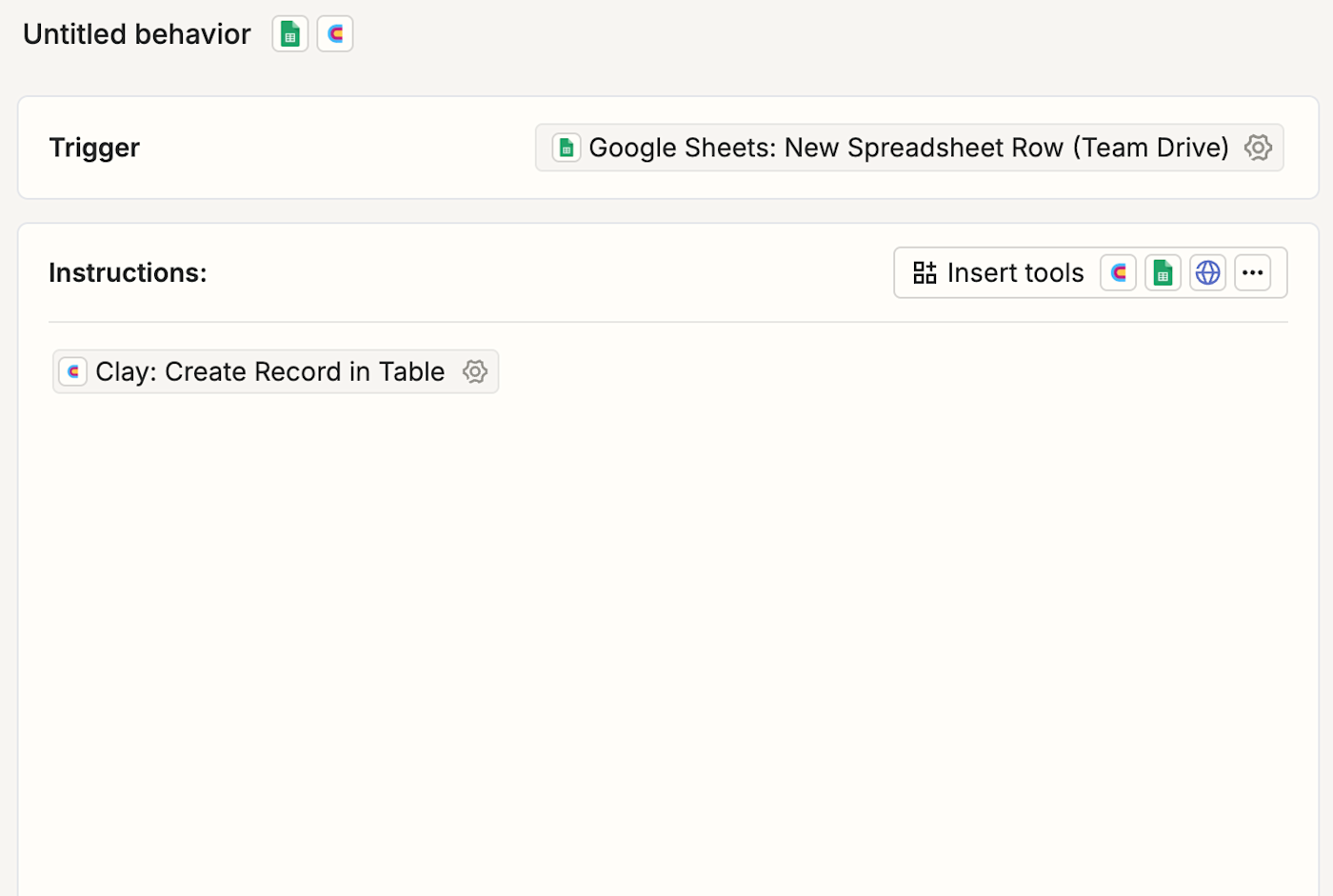Click into the empty instructions editor area
The width and height of the screenshot is (1333, 896).
point(666,619)
